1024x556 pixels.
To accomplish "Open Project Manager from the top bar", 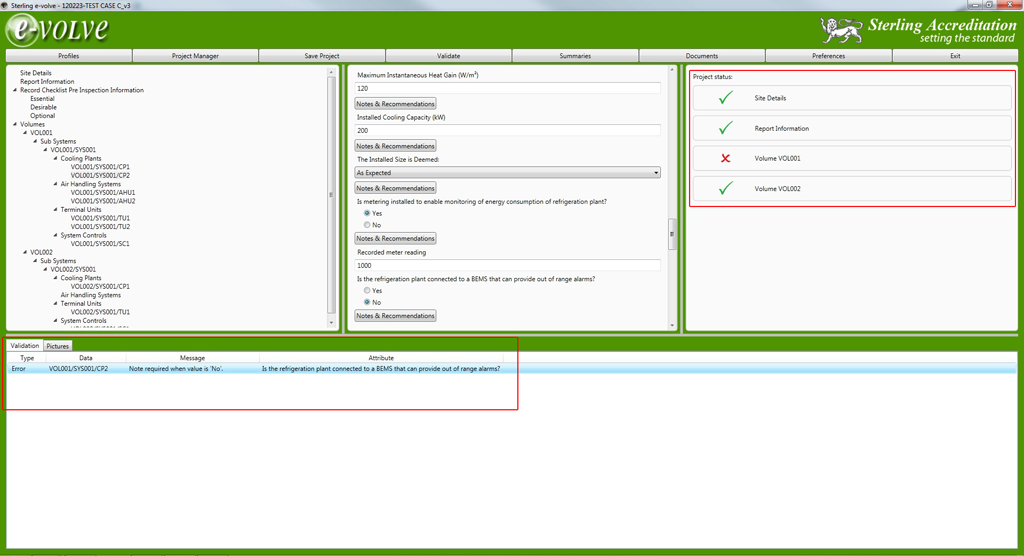I will coord(195,56).
